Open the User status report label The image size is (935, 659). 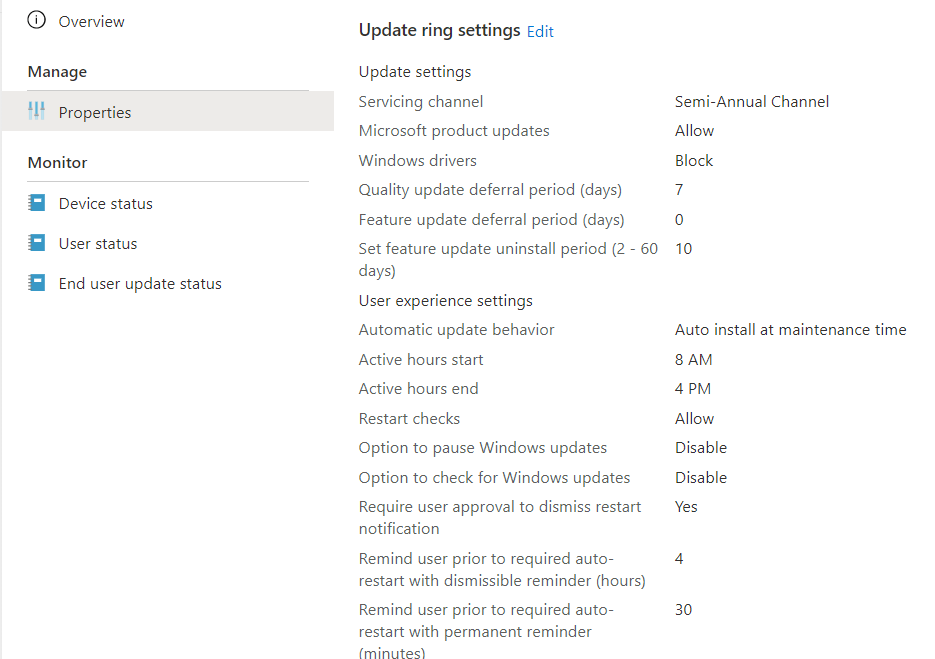pyautogui.click(x=98, y=243)
